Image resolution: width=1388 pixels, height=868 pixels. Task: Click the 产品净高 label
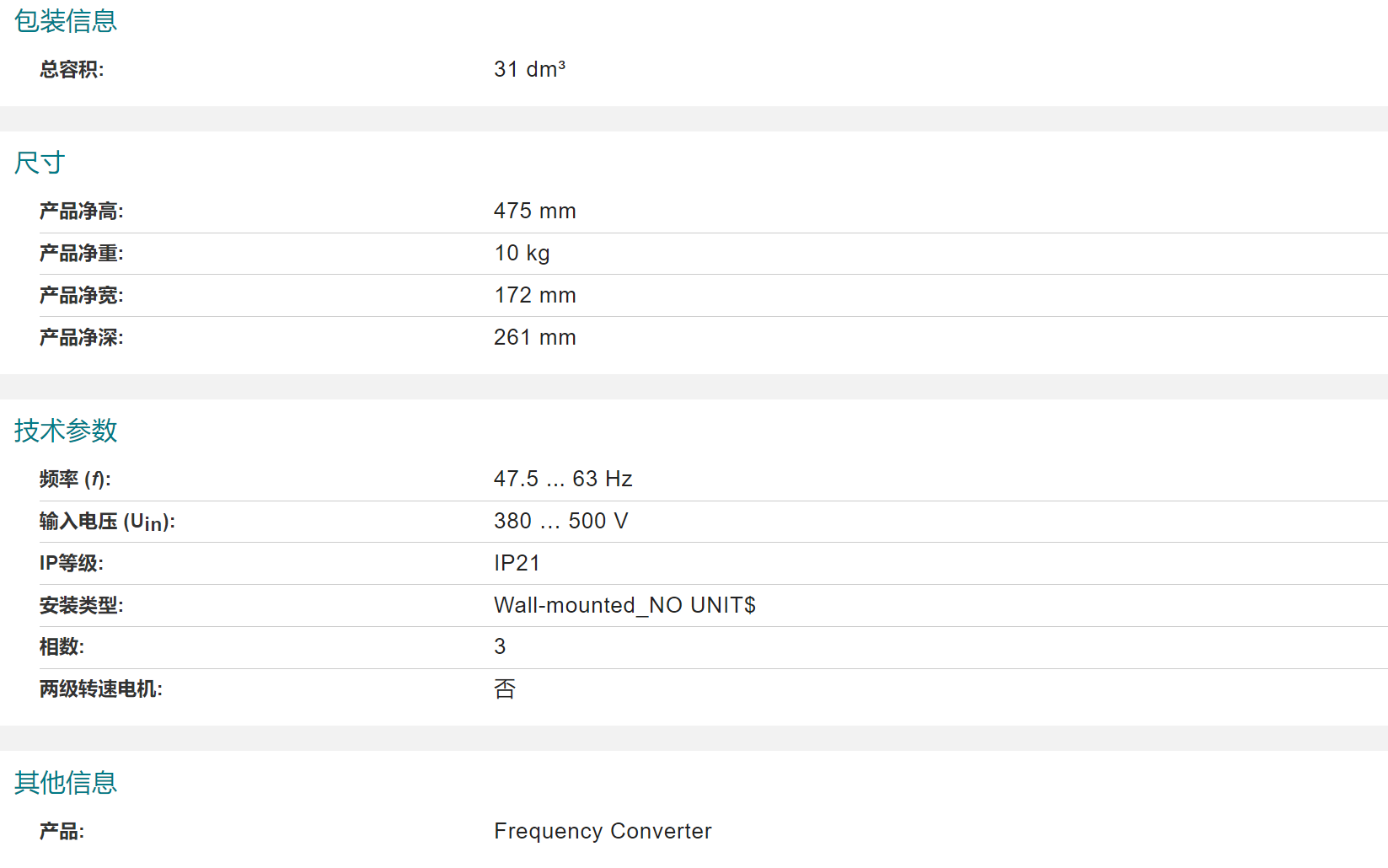click(x=82, y=211)
